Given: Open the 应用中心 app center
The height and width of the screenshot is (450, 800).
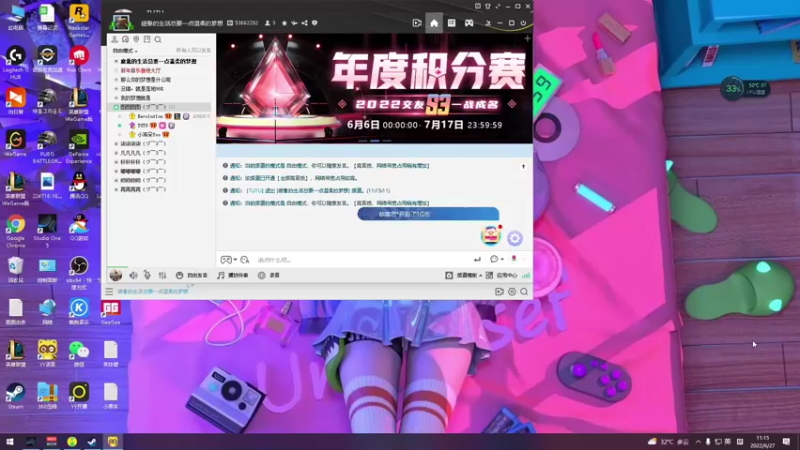Looking at the screenshot, I should pyautogui.click(x=502, y=275).
